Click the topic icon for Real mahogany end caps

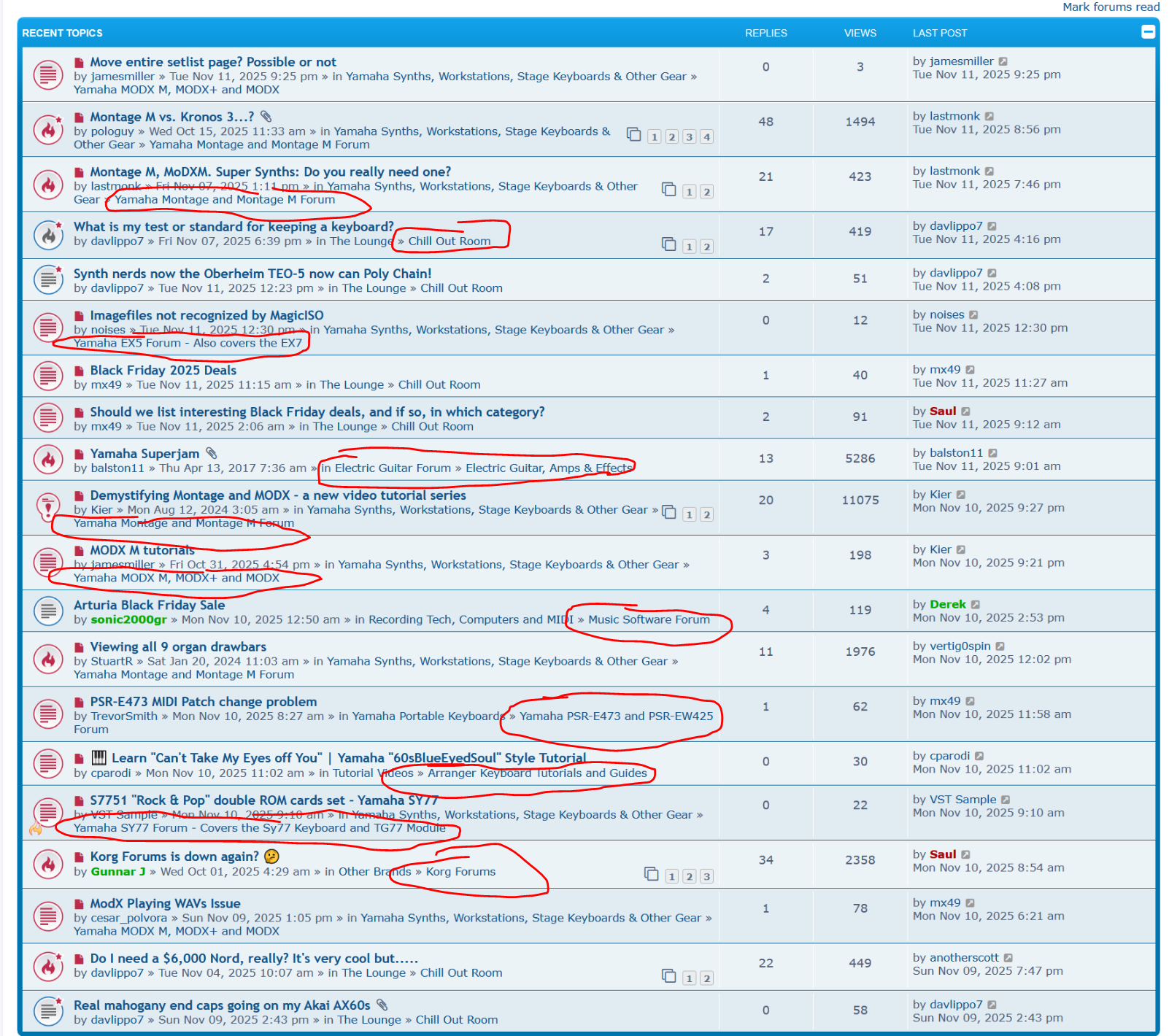[x=48, y=1011]
